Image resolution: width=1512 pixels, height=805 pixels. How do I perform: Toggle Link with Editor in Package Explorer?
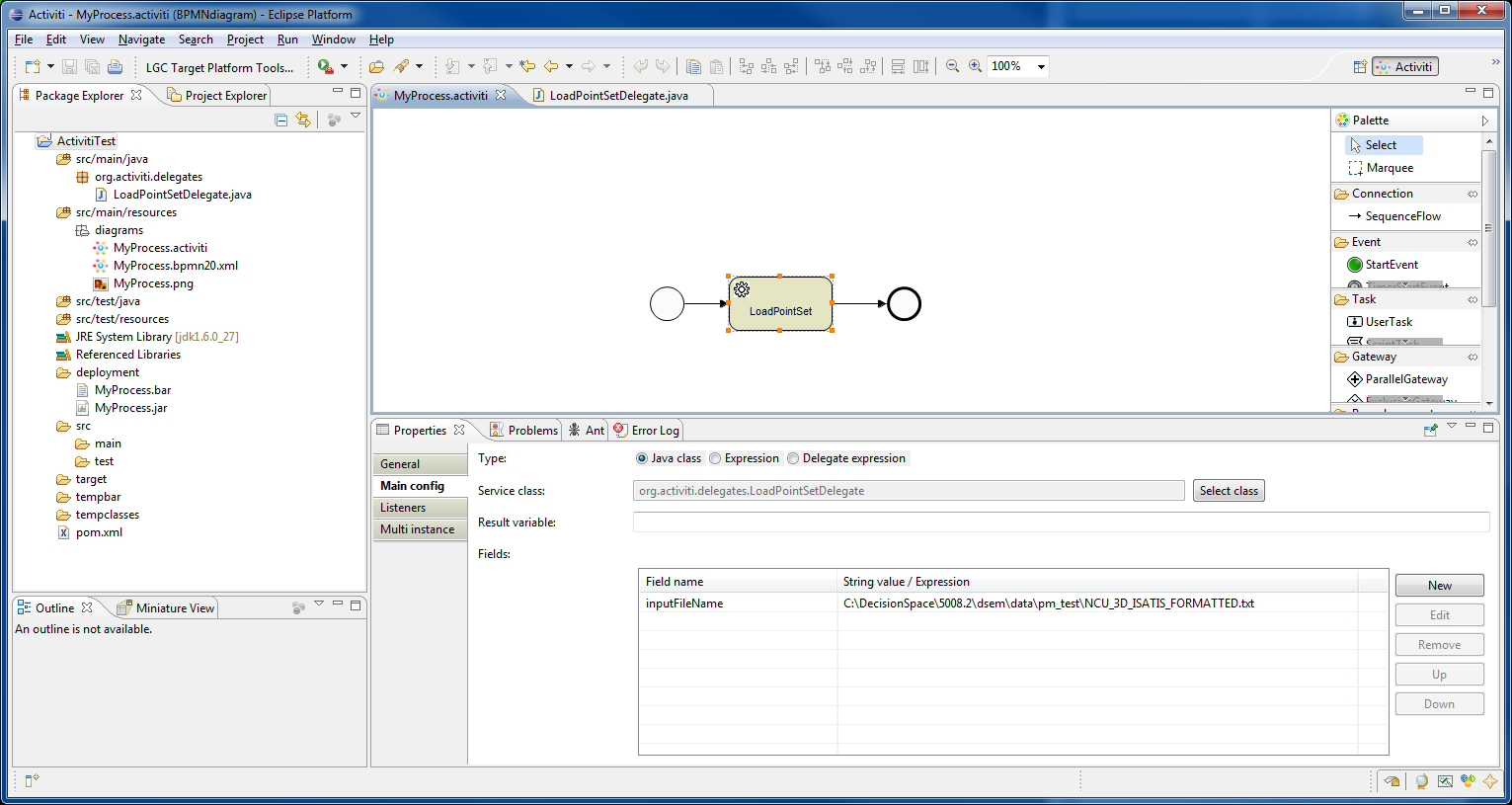[x=303, y=120]
